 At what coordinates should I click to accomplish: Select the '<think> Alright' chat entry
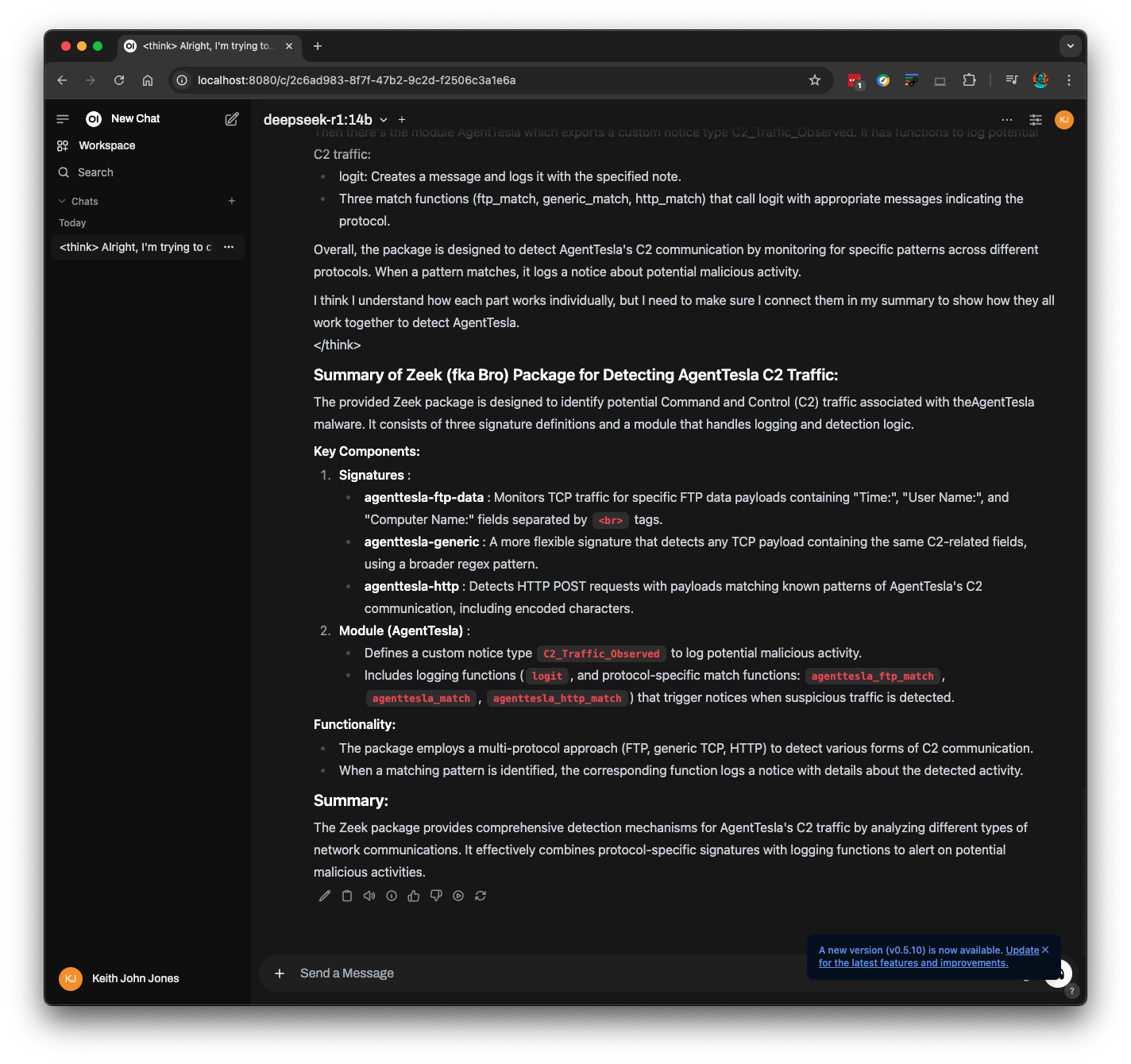click(135, 247)
